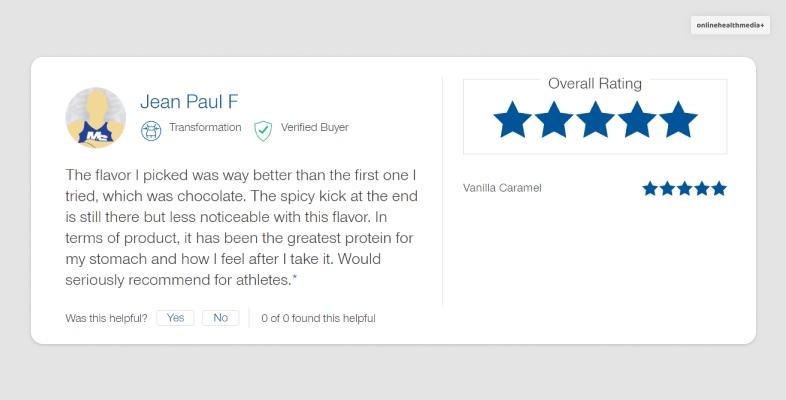Image resolution: width=786 pixels, height=400 pixels.
Task: Click the fourth large Overall Rating star
Action: click(636, 120)
